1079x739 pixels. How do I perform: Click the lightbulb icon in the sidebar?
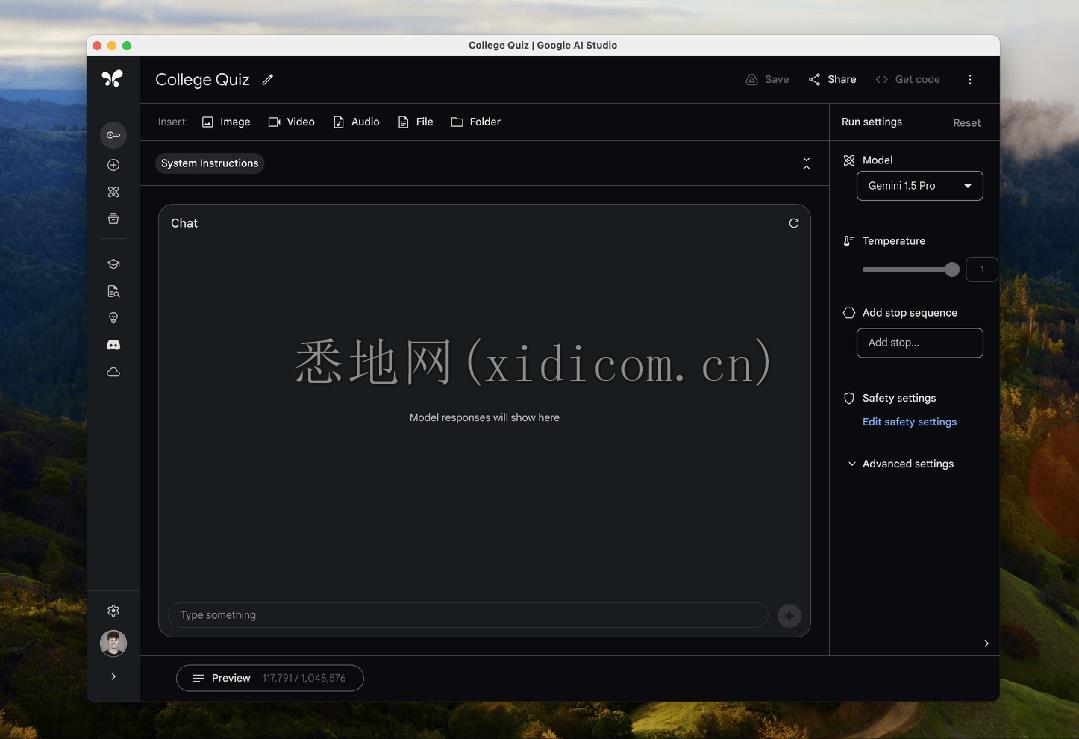tap(113, 317)
